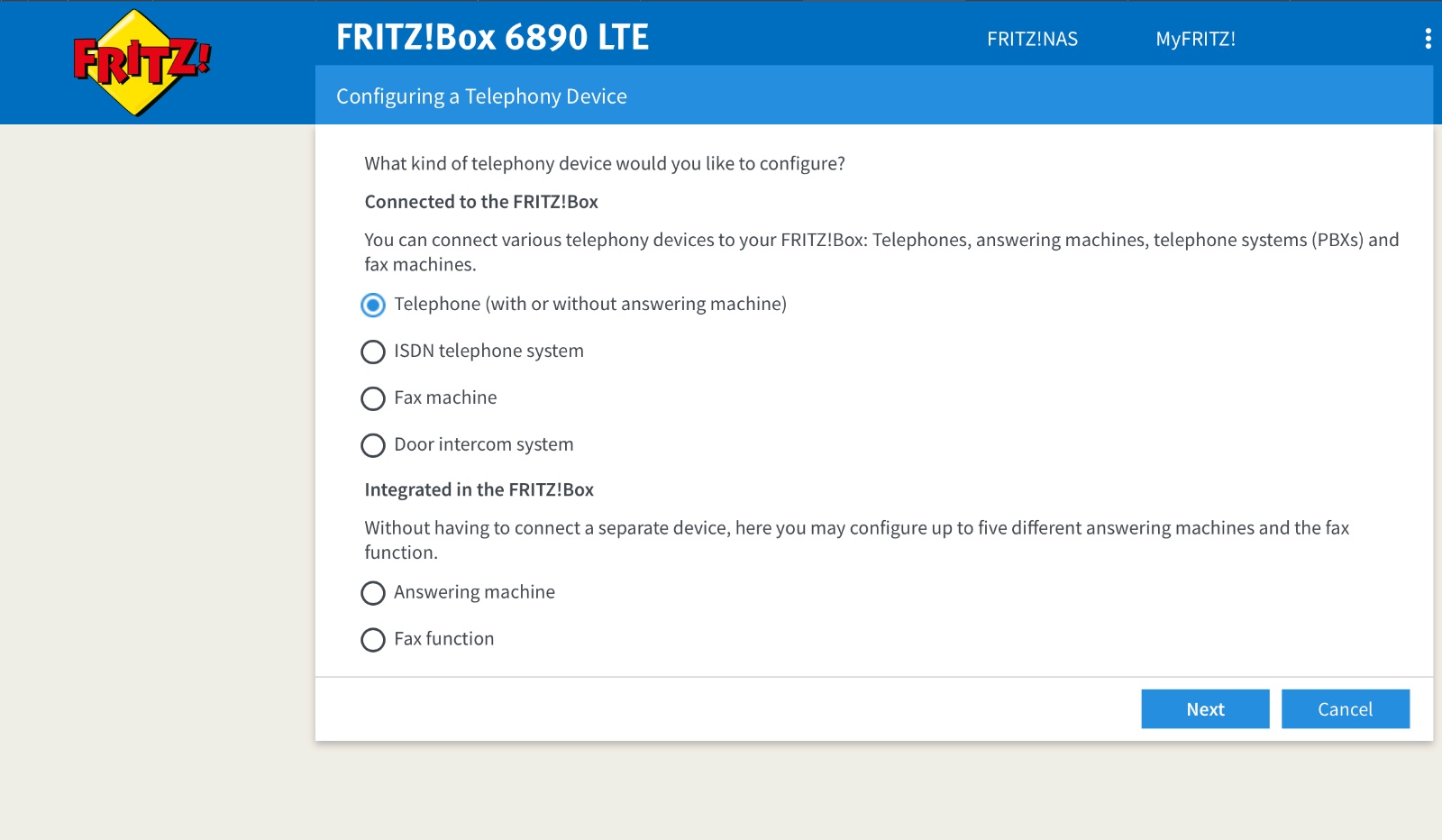Choose ISDN telephone system option
The height and width of the screenshot is (840, 1442).
[373, 352]
